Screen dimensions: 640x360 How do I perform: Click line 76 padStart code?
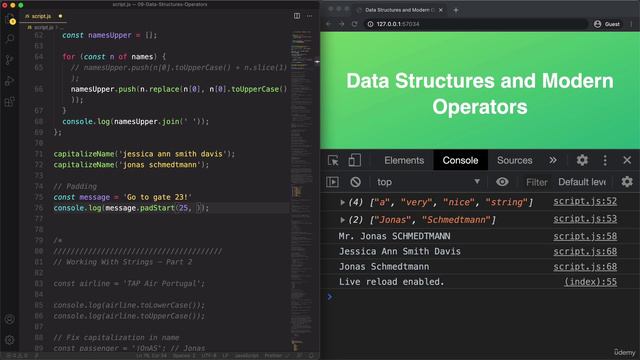tap(131, 208)
